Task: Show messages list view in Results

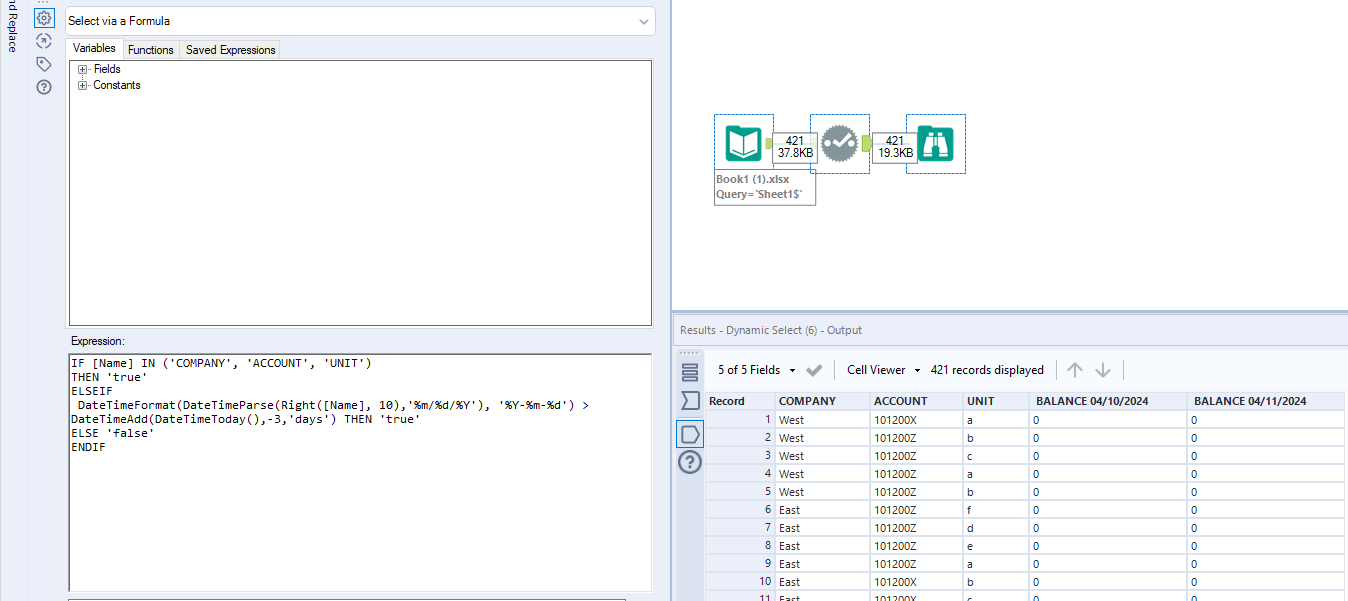Action: click(x=690, y=373)
